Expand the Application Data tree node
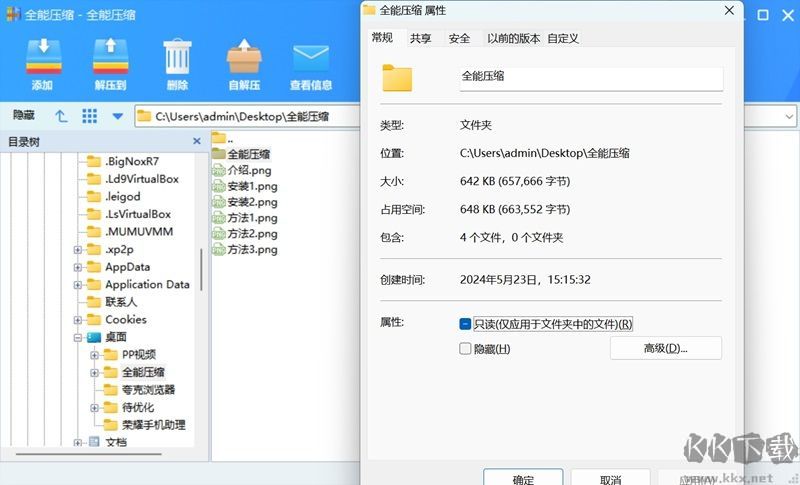The image size is (800, 485). tap(78, 285)
